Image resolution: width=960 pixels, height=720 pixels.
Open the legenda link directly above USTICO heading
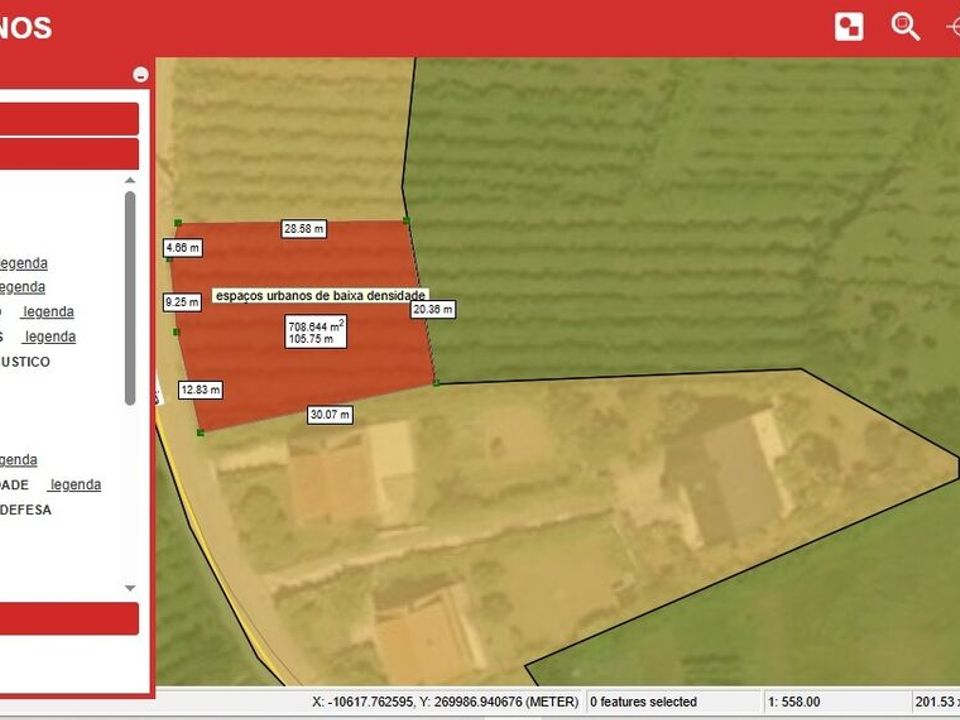pyautogui.click(x=50, y=337)
